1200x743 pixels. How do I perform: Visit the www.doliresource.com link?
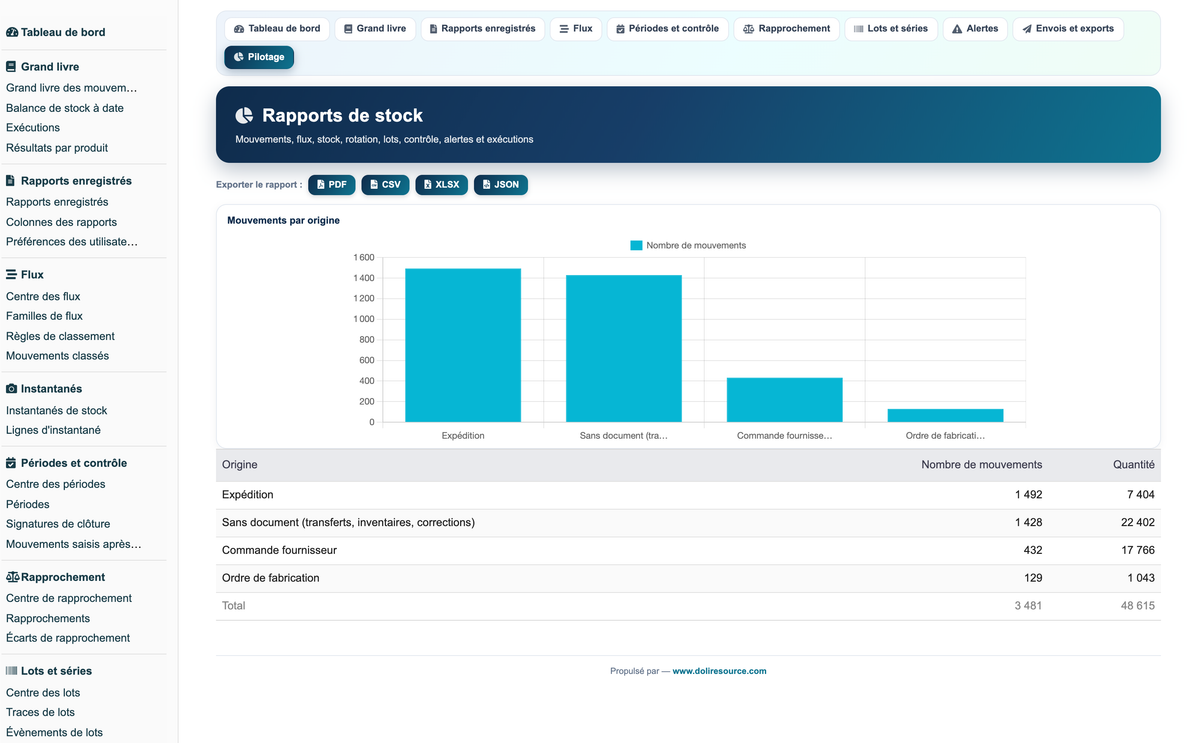click(719, 671)
